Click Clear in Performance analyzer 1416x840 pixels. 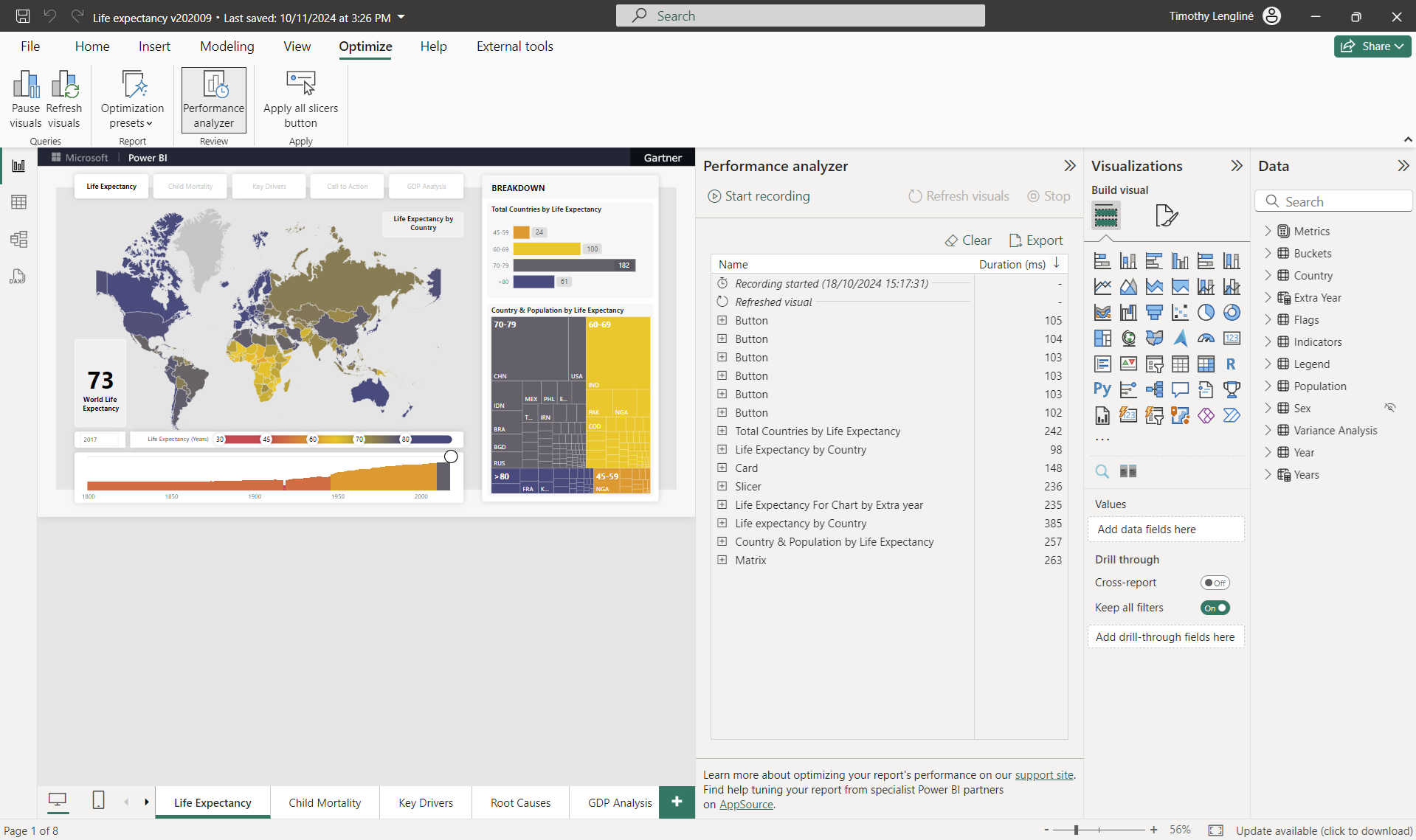(x=968, y=240)
